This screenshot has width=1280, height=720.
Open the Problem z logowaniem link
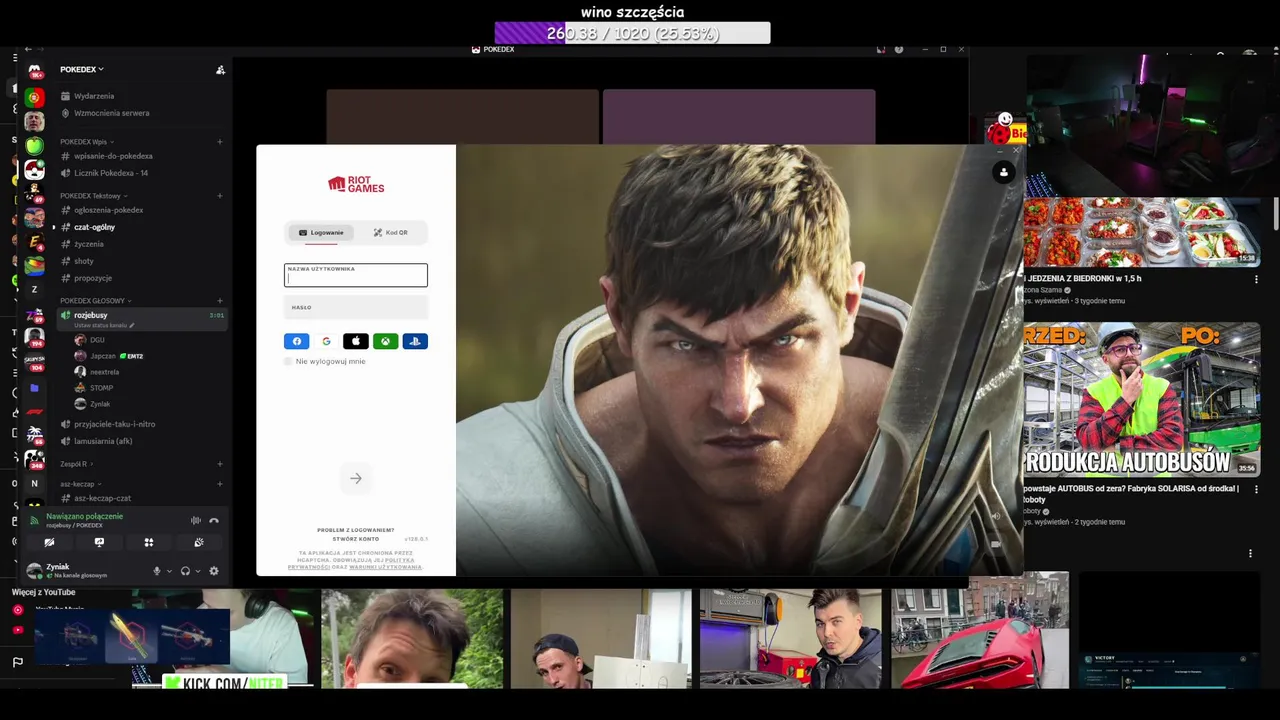click(356, 530)
